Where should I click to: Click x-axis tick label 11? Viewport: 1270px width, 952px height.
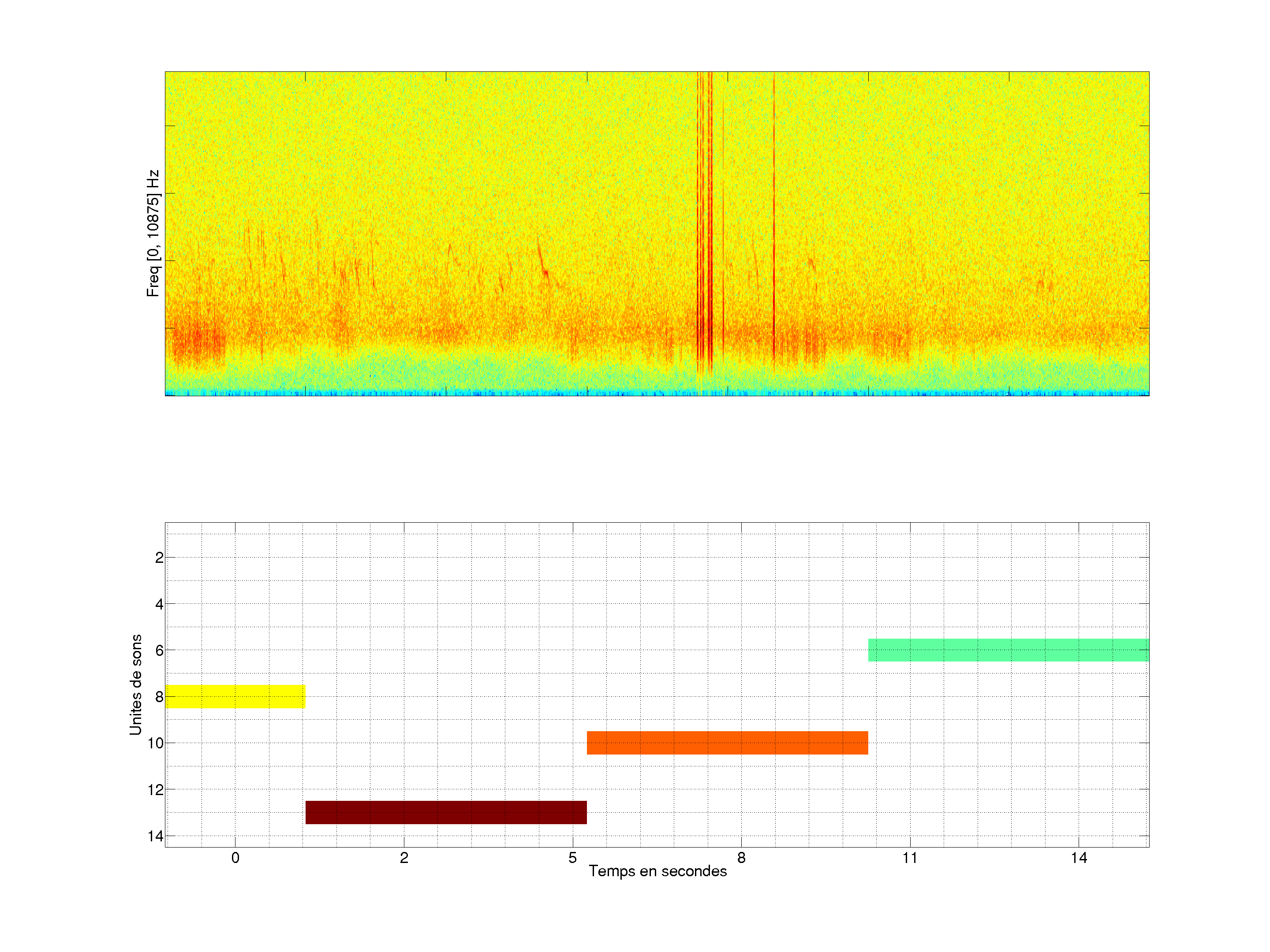(910, 858)
